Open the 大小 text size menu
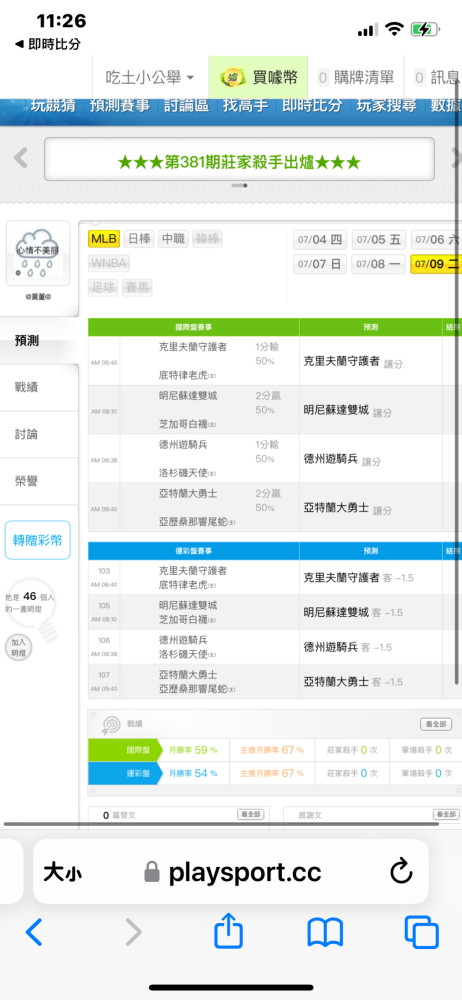Viewport: 462px width, 1000px height. 62,872
